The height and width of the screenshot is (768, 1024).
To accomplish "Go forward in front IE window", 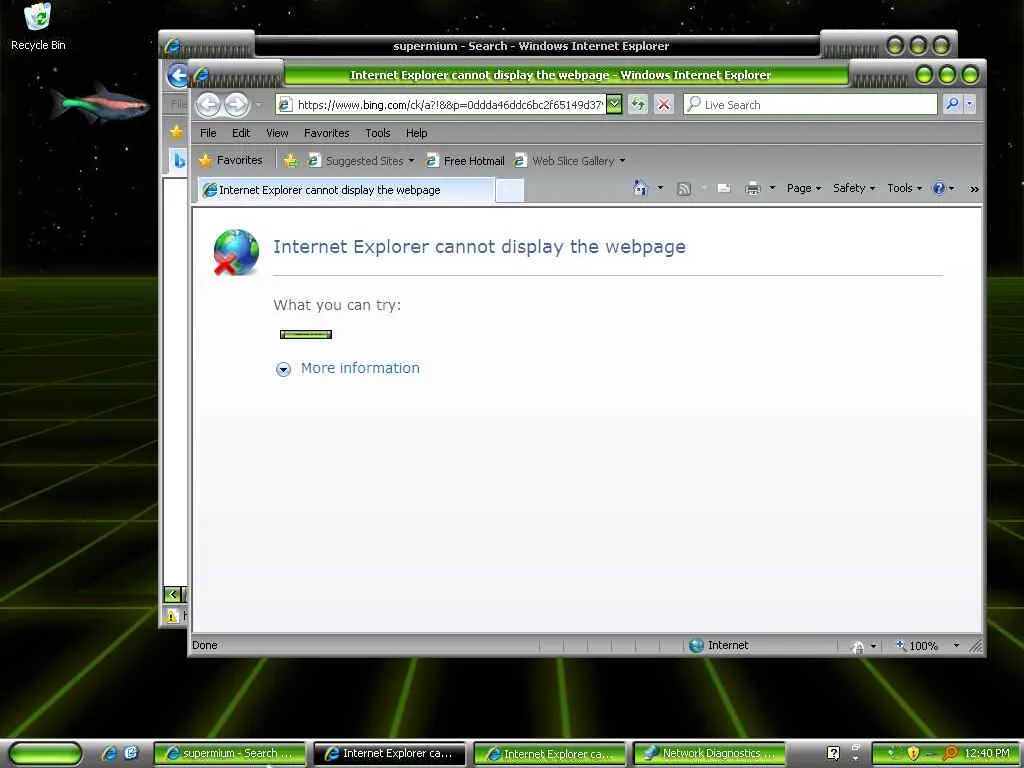I will [236, 104].
